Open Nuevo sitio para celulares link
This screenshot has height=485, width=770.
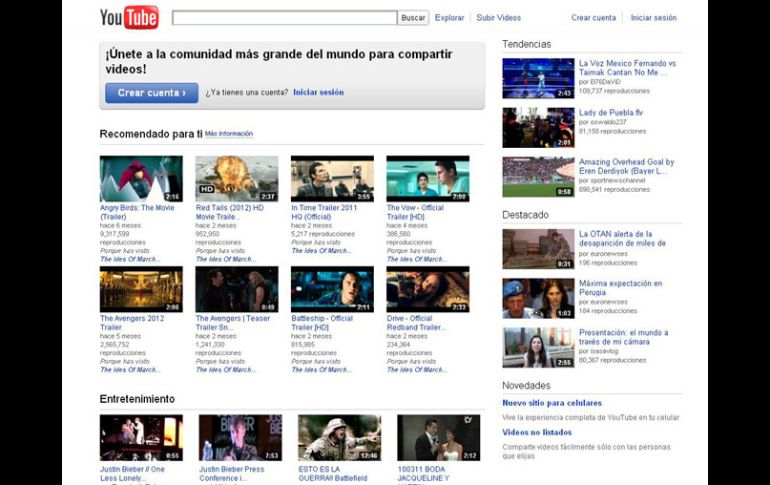tap(551, 403)
